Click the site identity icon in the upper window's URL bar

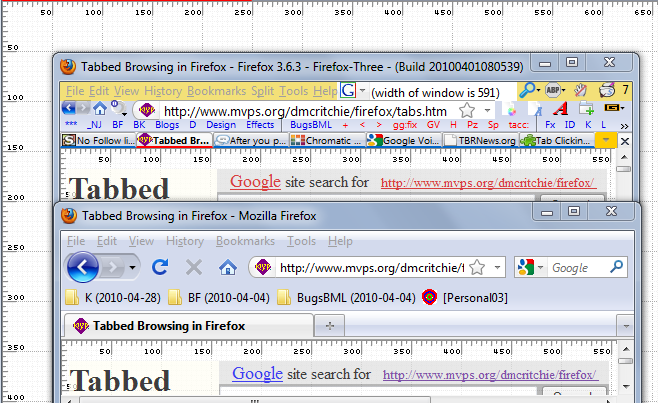click(147, 111)
